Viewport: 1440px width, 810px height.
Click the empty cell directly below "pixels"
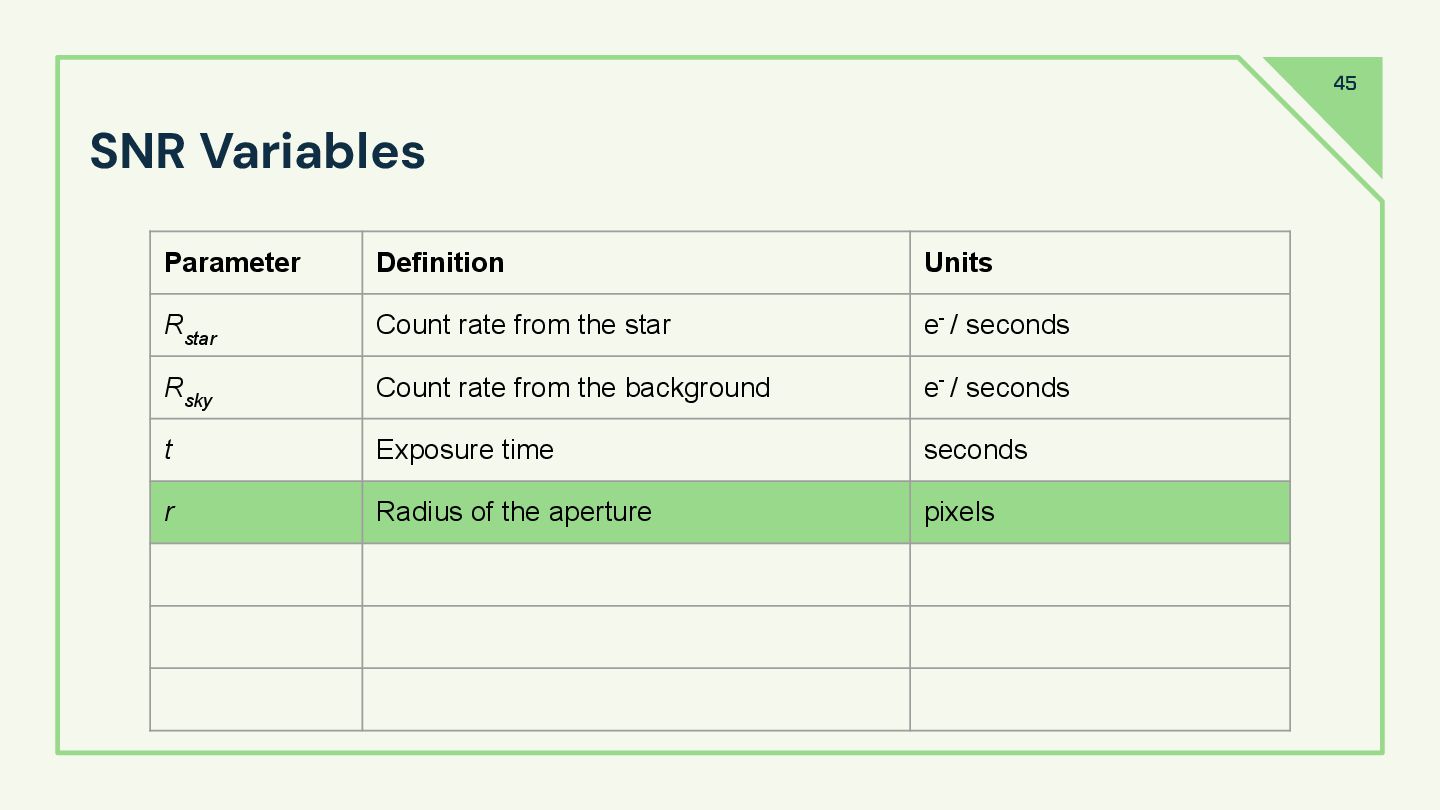[1099, 575]
